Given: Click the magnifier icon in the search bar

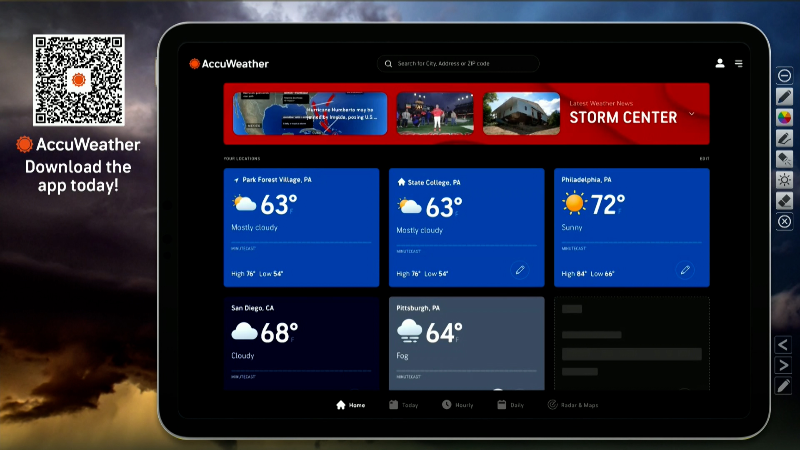Looking at the screenshot, I should click(x=388, y=64).
